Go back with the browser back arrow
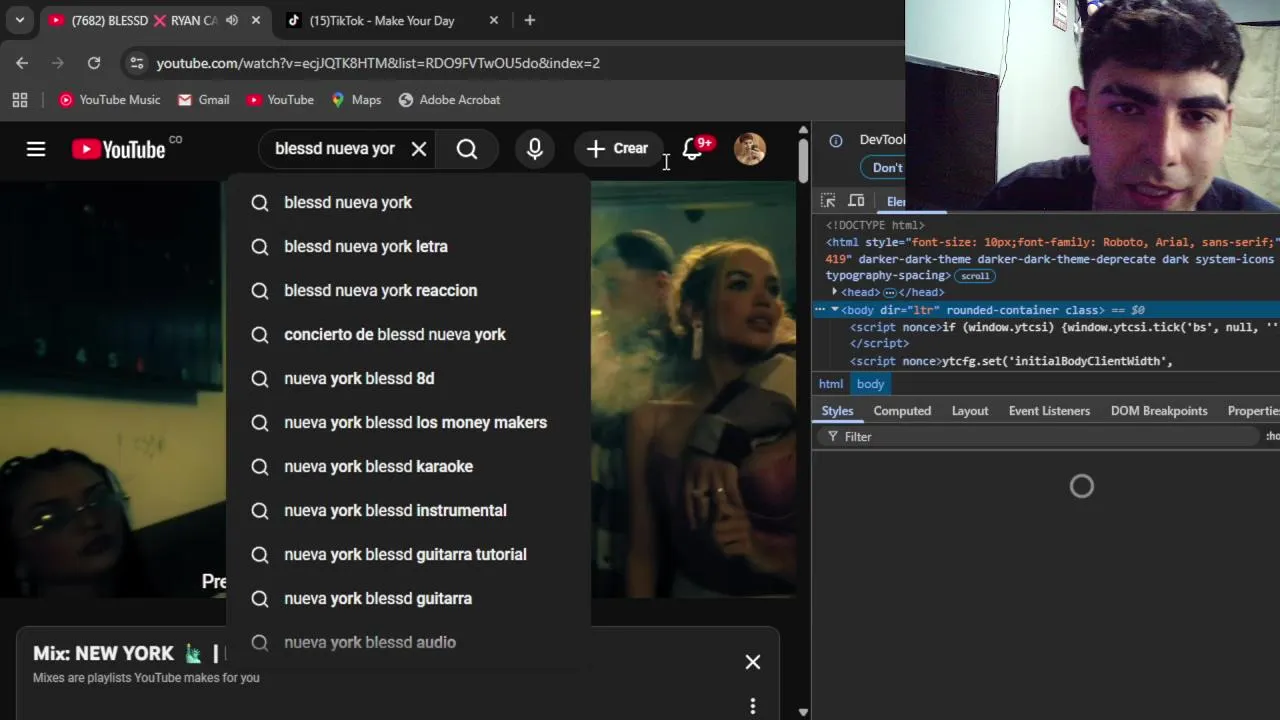 [22, 63]
